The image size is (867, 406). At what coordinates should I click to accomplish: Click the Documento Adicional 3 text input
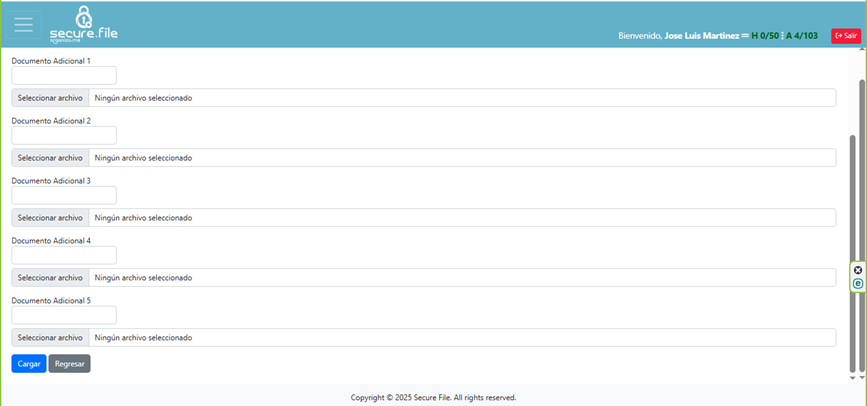point(64,195)
